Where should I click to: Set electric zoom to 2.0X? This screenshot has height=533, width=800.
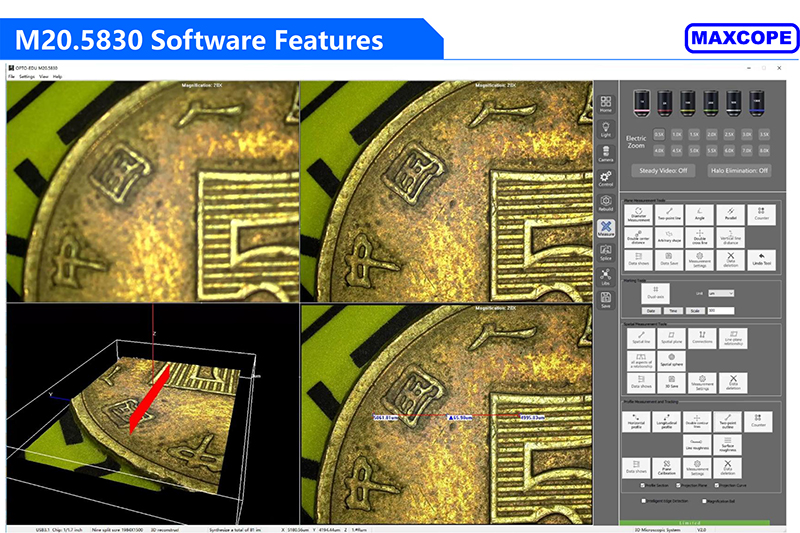(x=712, y=135)
